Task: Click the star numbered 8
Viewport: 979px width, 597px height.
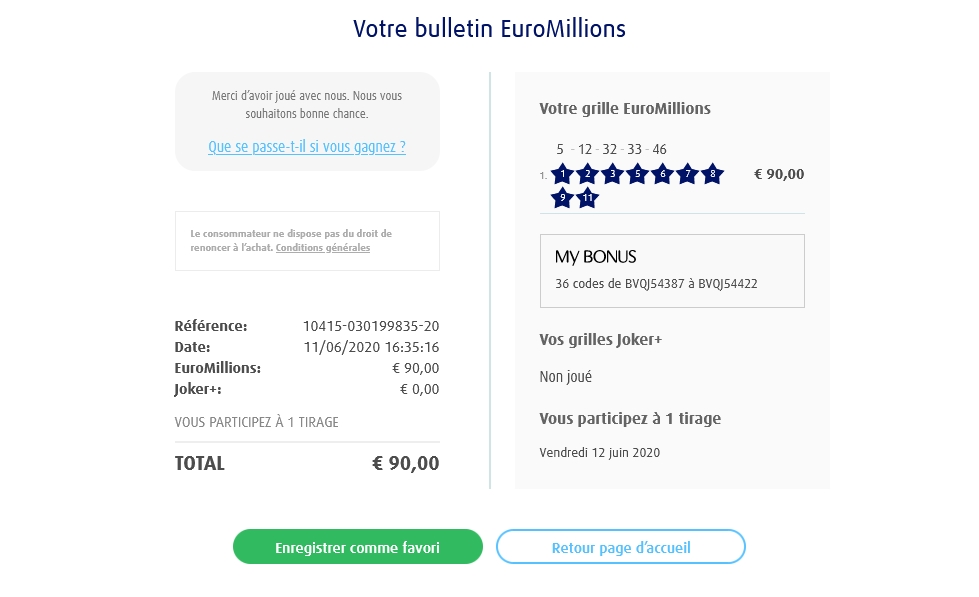Action: coord(712,174)
